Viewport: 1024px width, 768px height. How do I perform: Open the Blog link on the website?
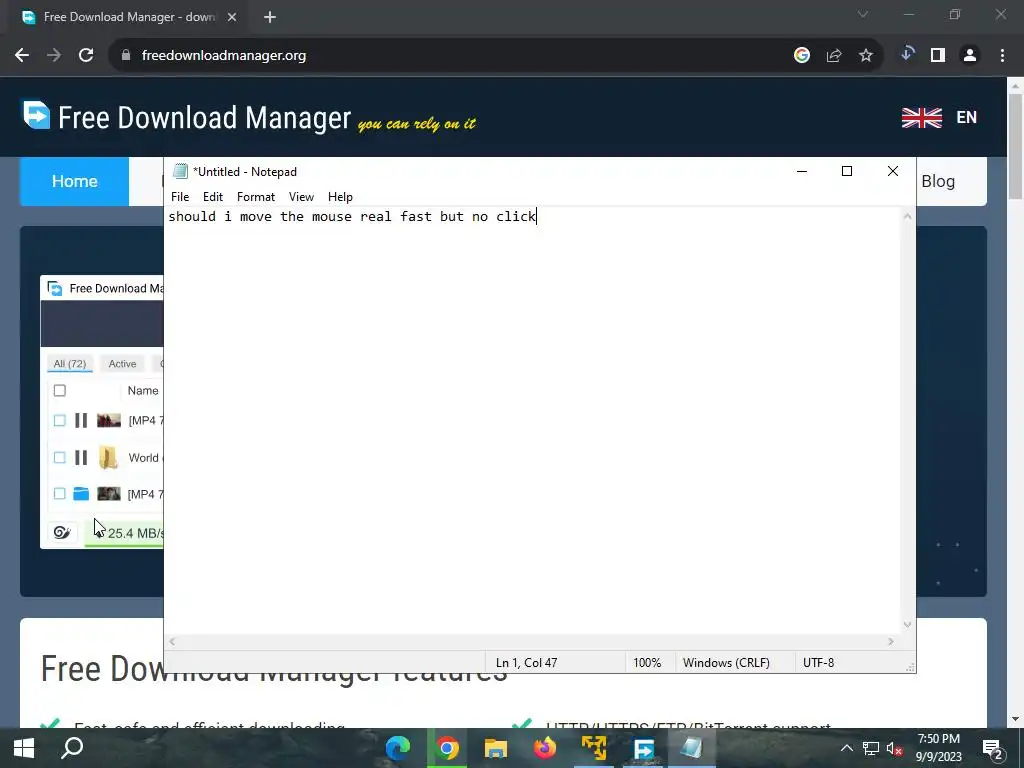tap(938, 182)
